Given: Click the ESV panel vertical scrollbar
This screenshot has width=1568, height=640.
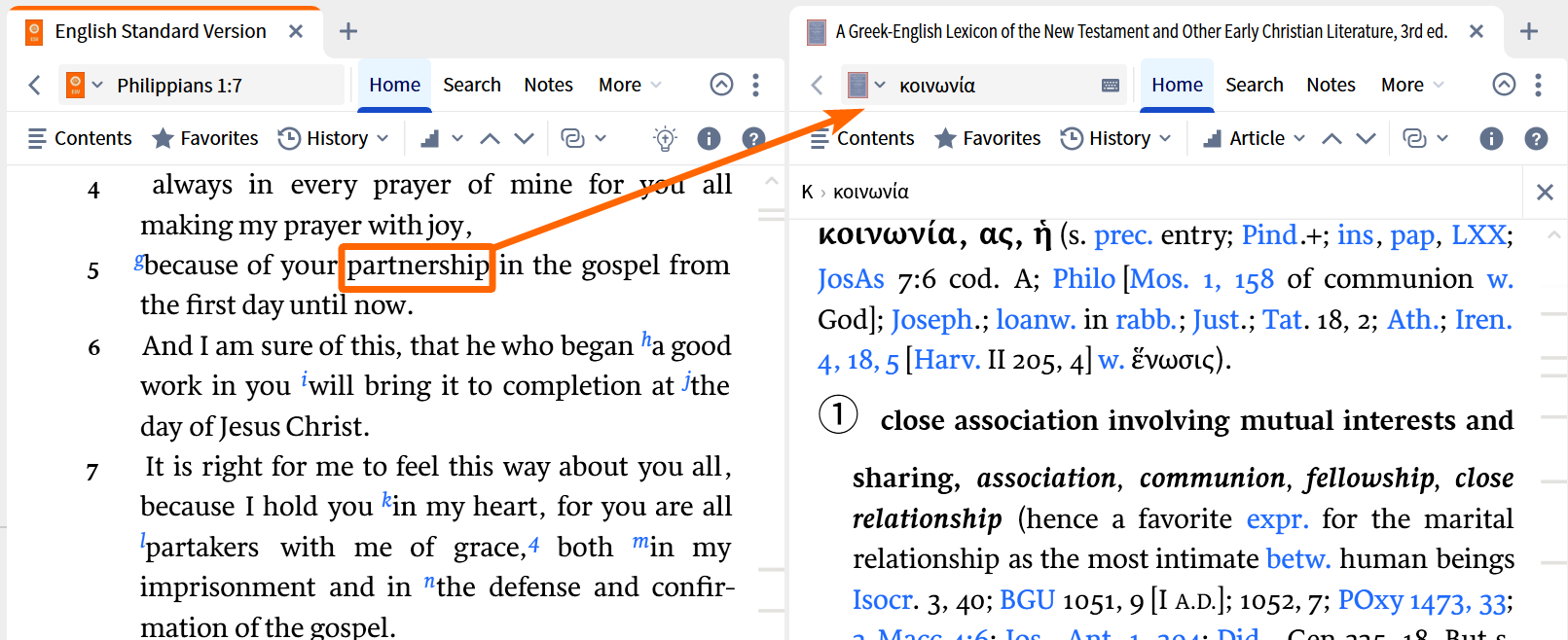Looking at the screenshot, I should (x=772, y=404).
